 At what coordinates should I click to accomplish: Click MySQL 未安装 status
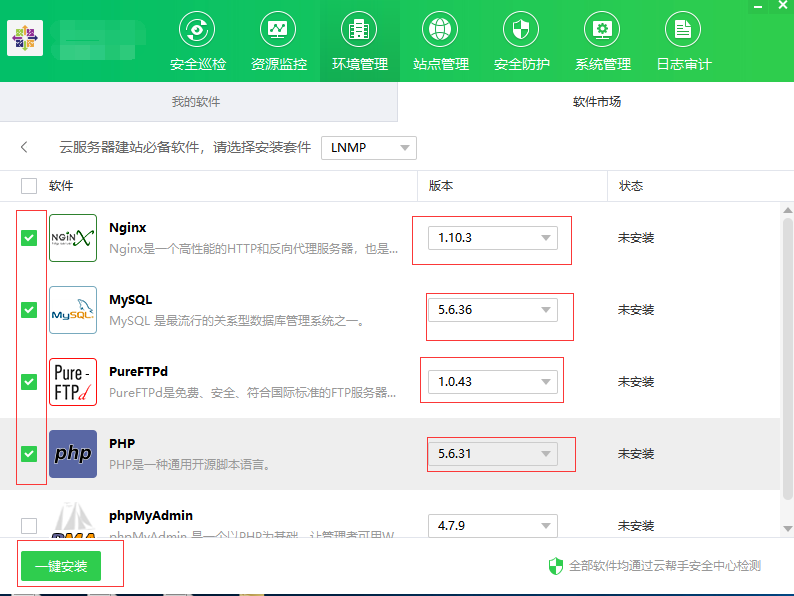(636, 310)
